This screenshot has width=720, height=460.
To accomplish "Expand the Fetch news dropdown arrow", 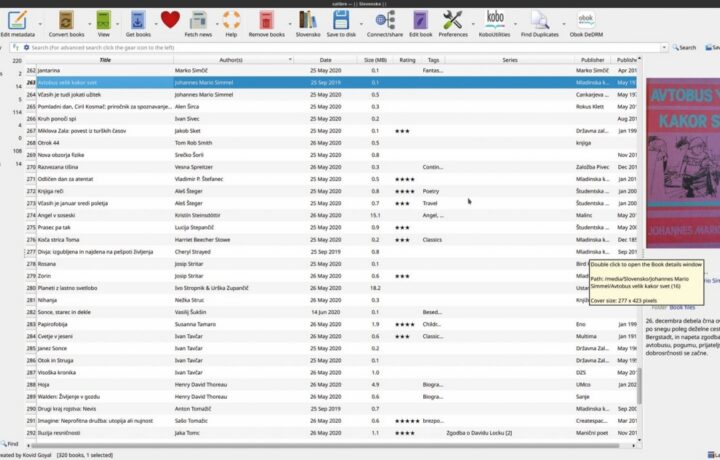I will (217, 24).
